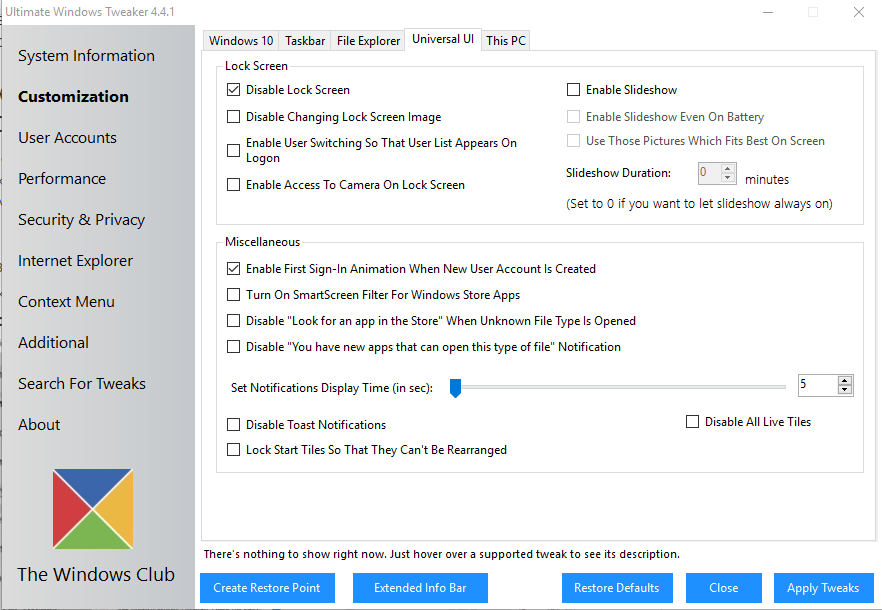Check Disable All Live Tiles
This screenshot has width=882, height=610.
pyautogui.click(x=692, y=421)
